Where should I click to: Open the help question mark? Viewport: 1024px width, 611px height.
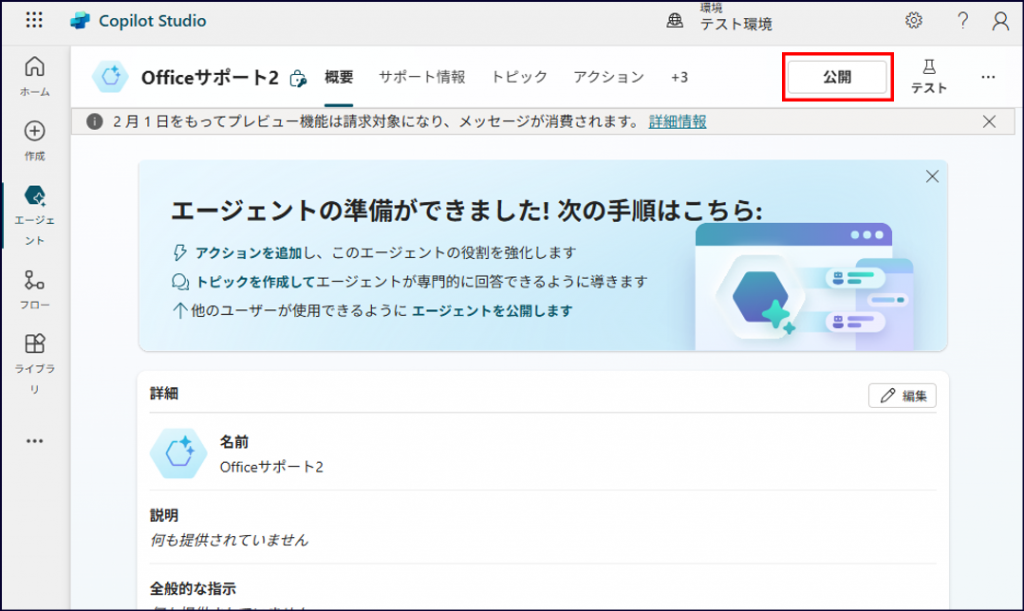point(963,21)
